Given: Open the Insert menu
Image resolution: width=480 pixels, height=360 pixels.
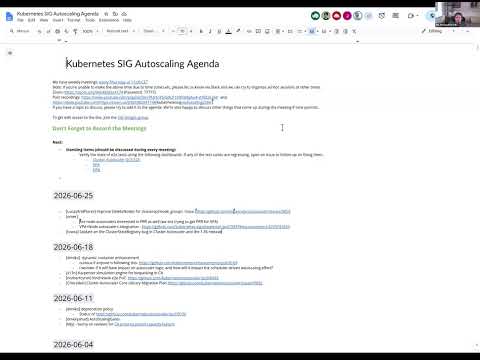Looking at the screenshot, I should [x=58, y=20].
